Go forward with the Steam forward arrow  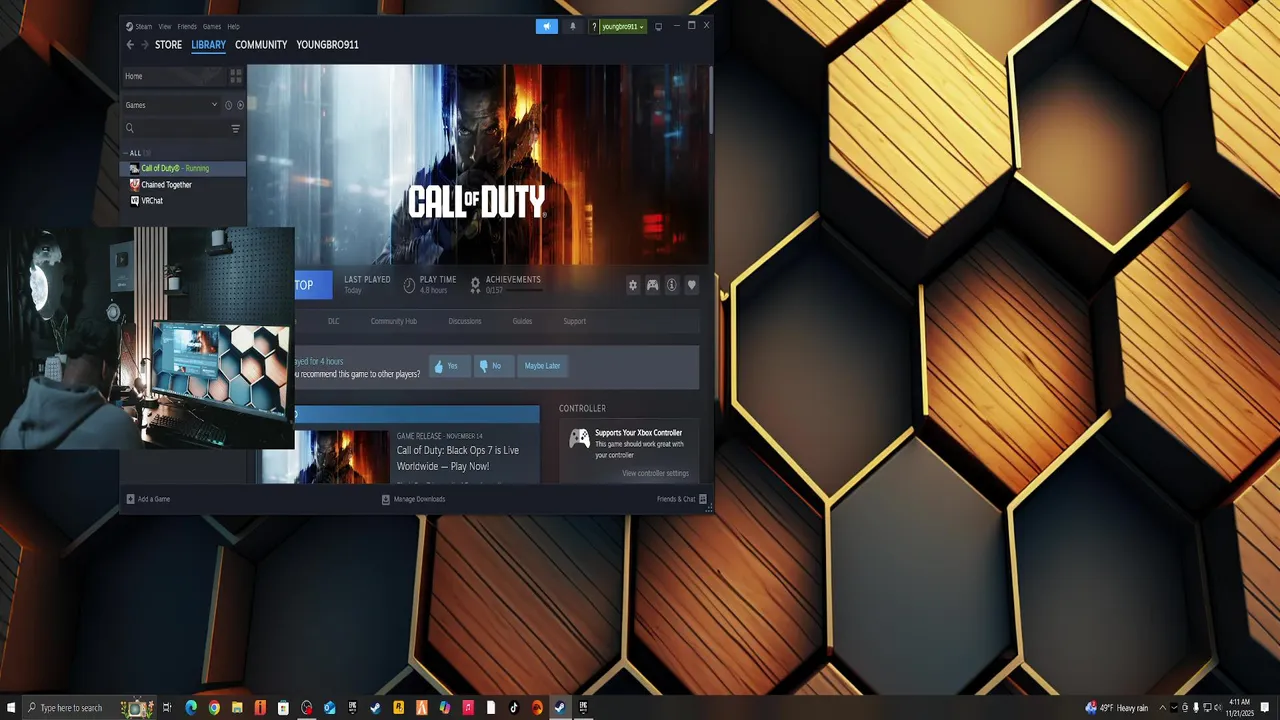click(x=144, y=45)
